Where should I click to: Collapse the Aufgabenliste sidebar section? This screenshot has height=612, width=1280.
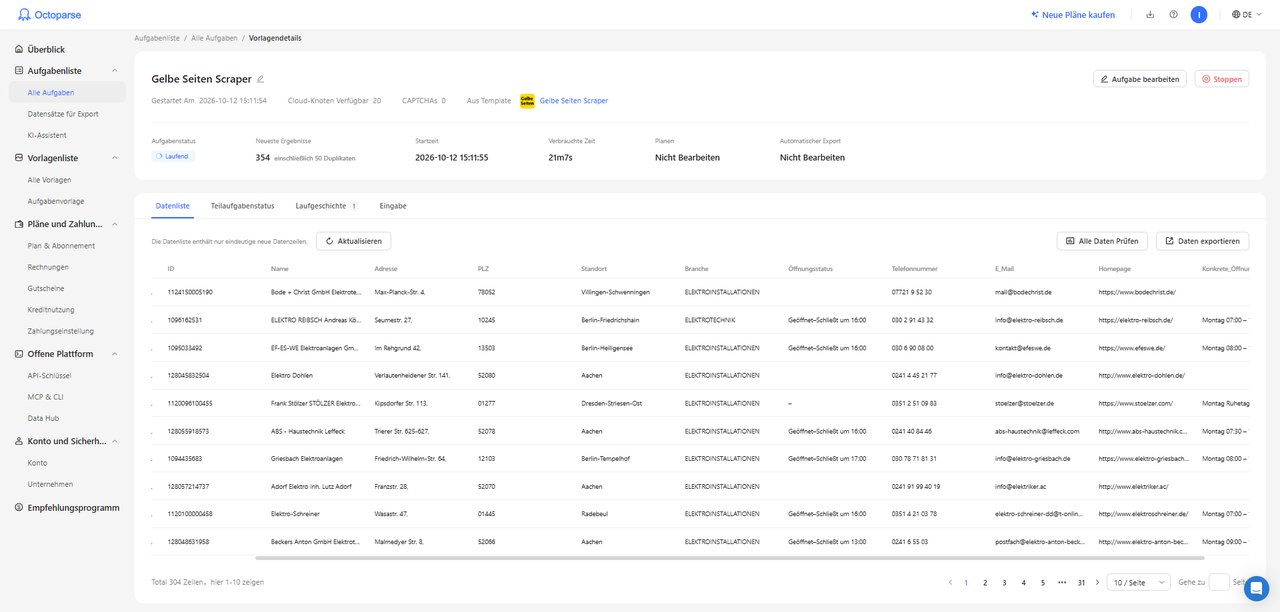(x=115, y=71)
